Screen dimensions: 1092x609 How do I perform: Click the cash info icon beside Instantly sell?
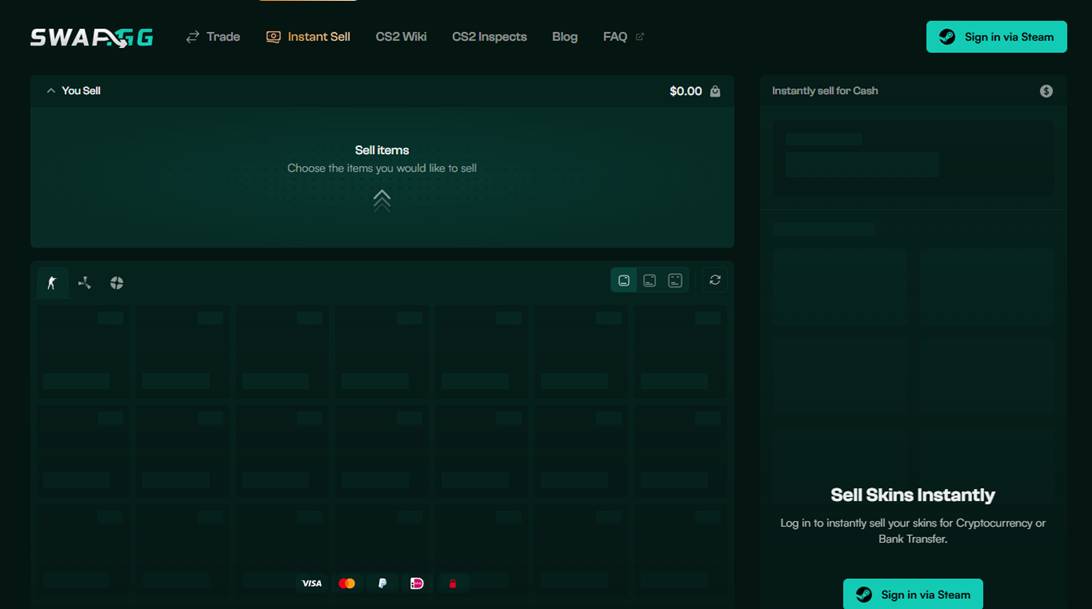(1046, 90)
